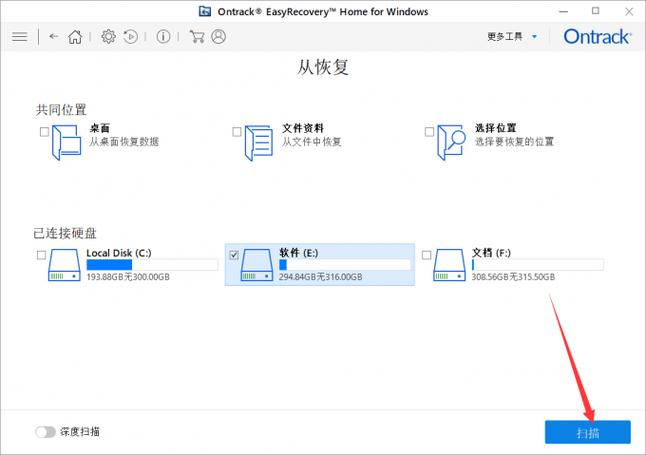Click the 深度扫描 label
Screen dimensions: 646x455
click(80, 432)
